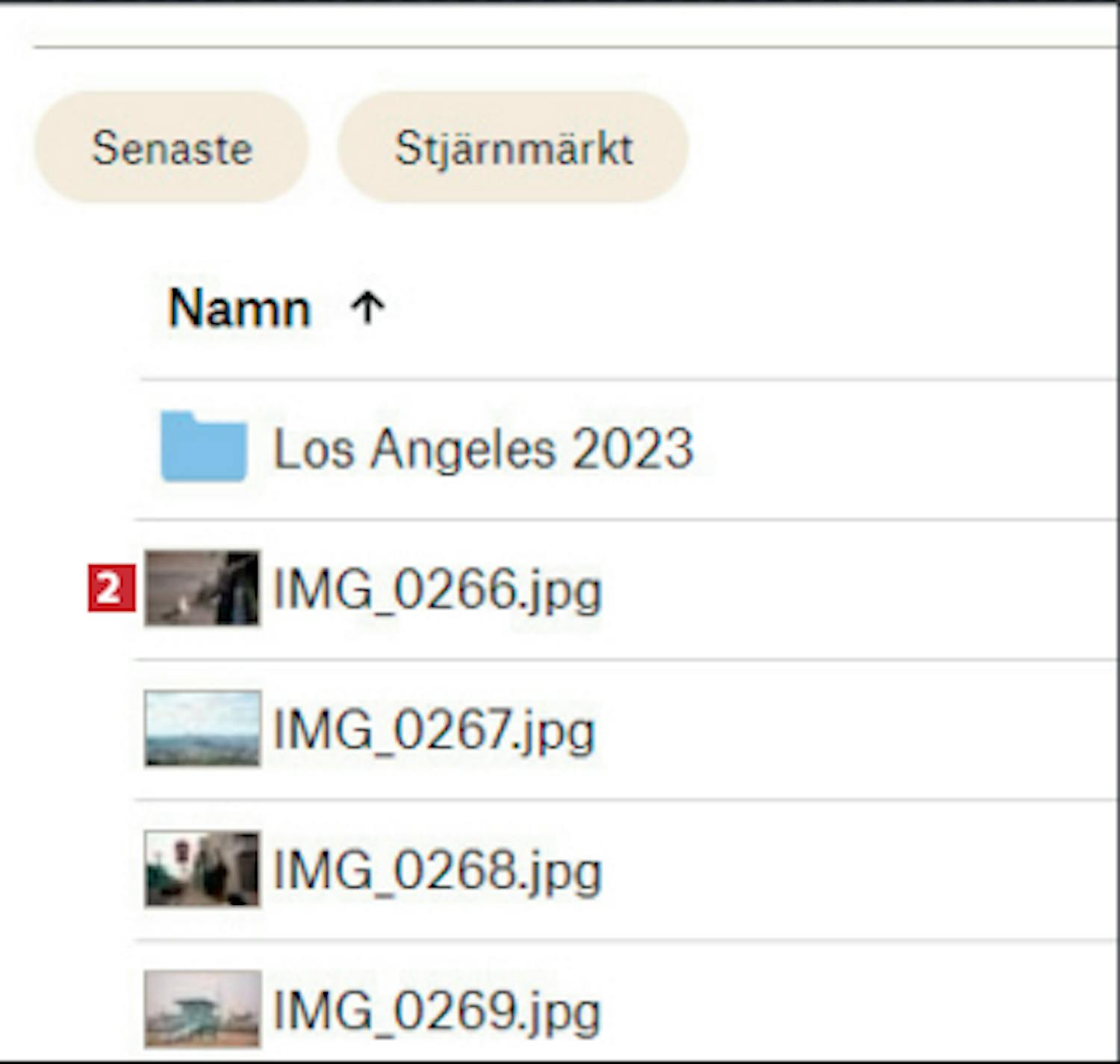The height and width of the screenshot is (1064, 1120).
Task: Click blank area of IMG_0269.jpg row
Action: click(859, 1011)
